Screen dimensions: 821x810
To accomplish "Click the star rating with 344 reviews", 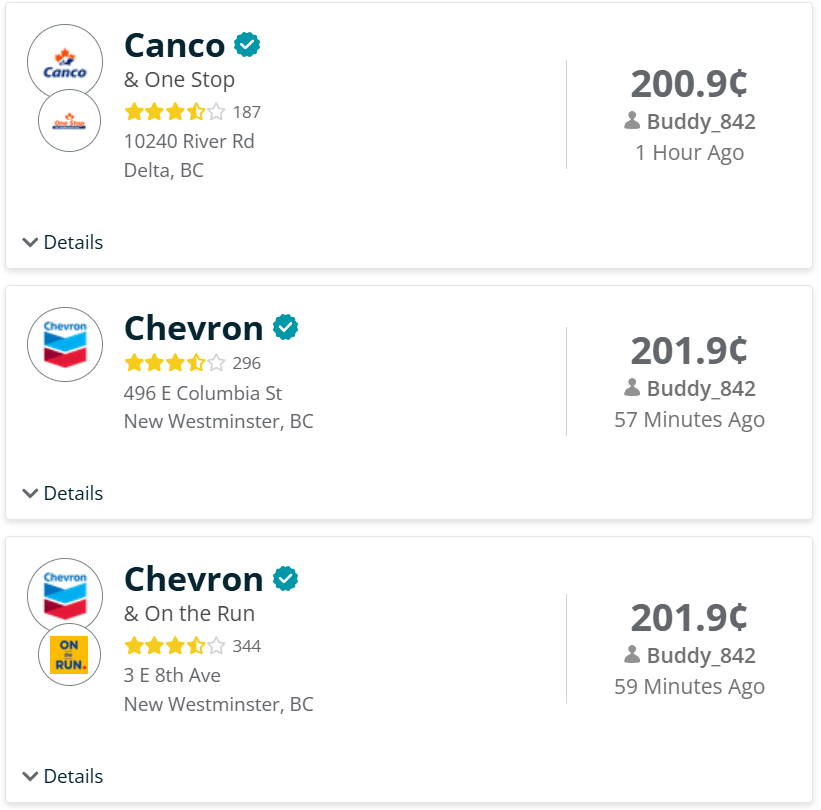I will (x=175, y=645).
